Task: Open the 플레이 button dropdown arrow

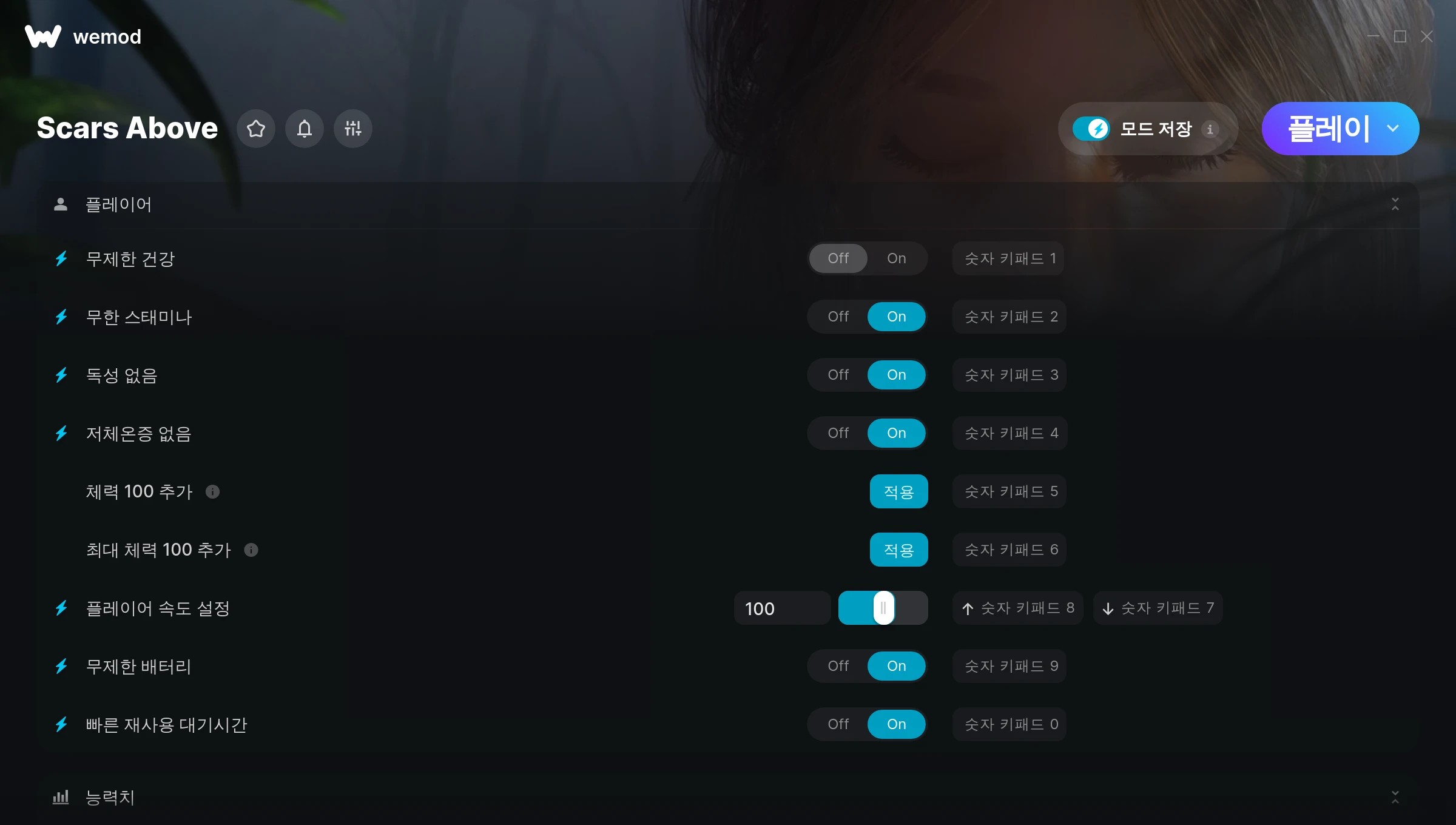Action: [1393, 129]
